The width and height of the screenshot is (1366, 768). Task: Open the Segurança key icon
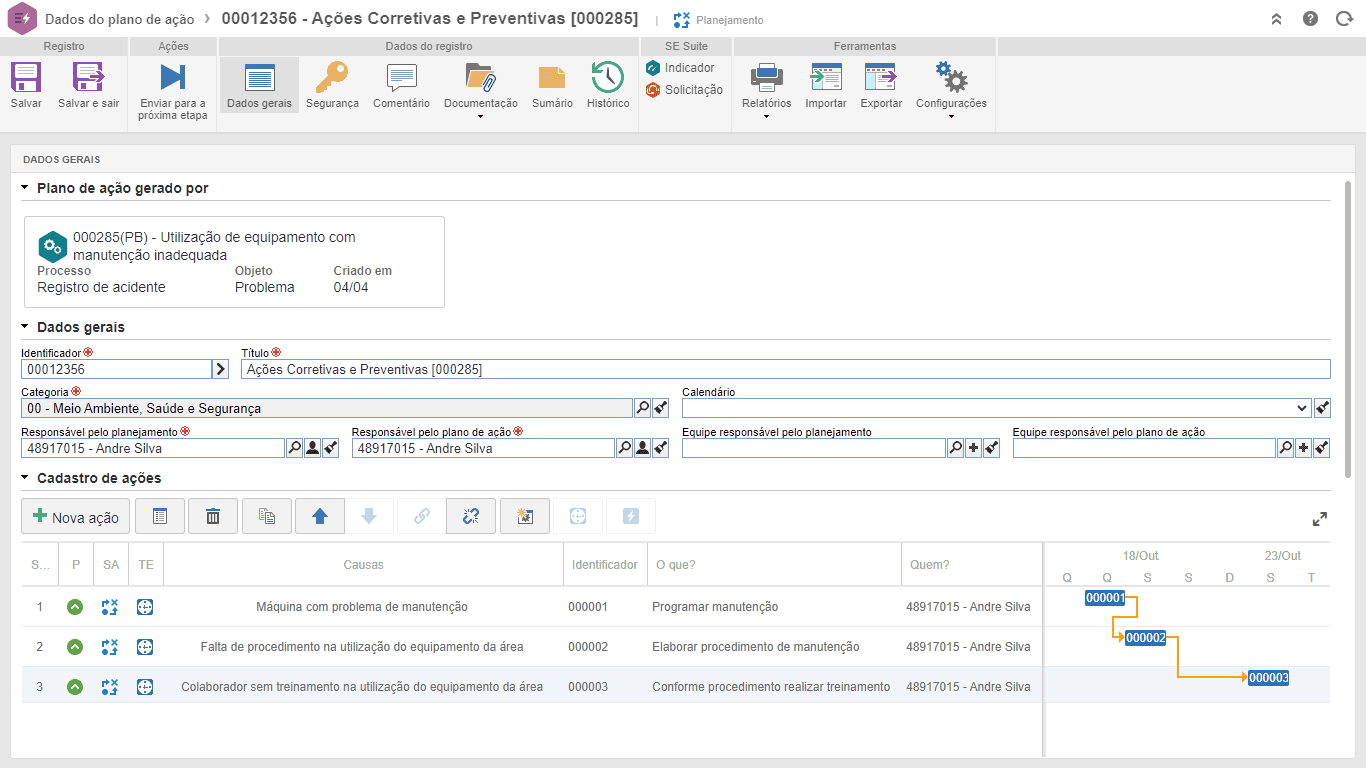click(331, 77)
